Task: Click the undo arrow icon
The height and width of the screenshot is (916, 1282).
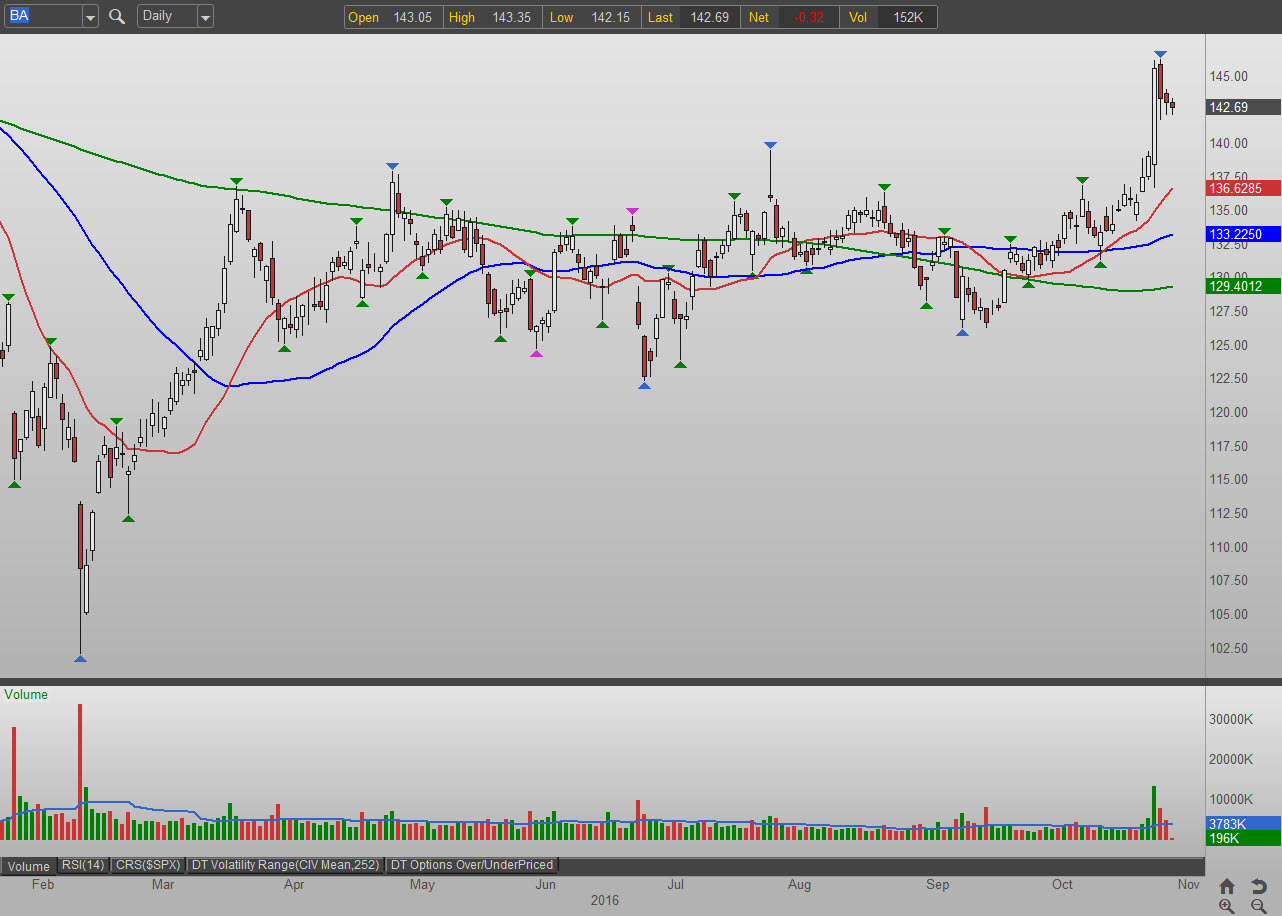Action: (x=1259, y=886)
